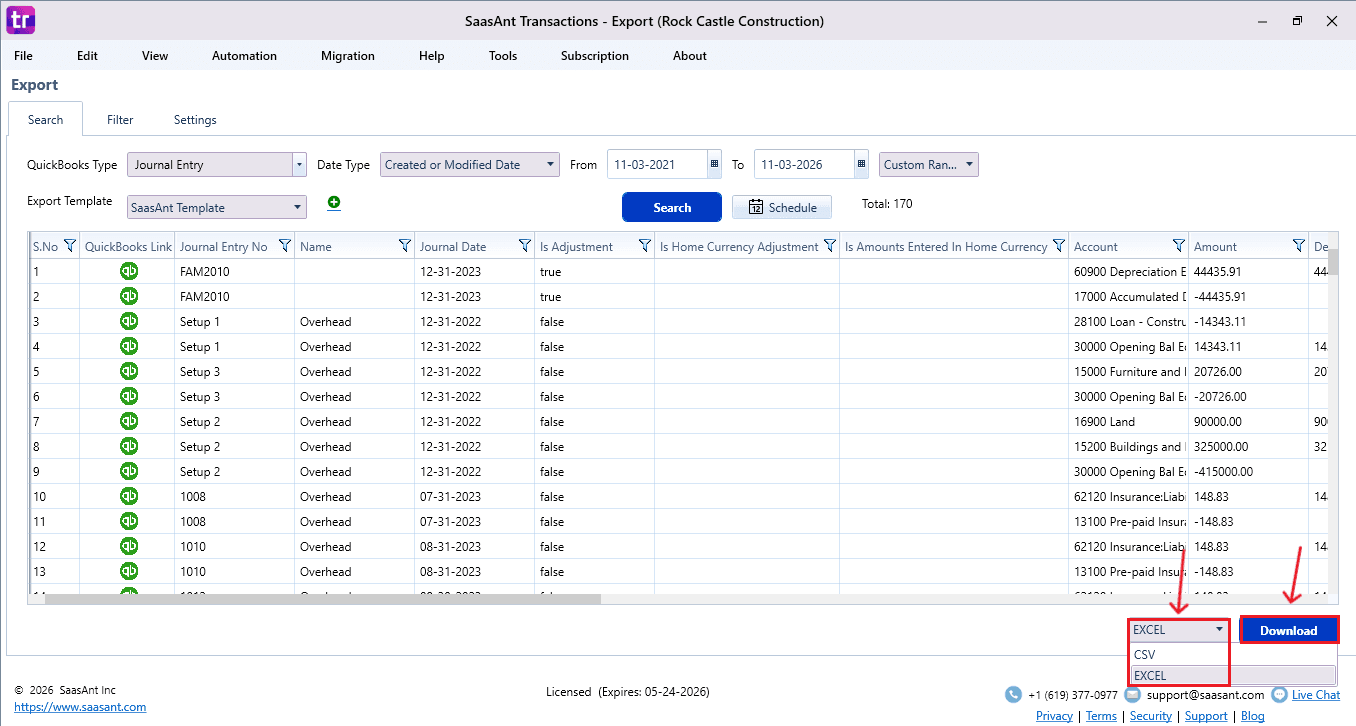Filter the Account column
The image size is (1356, 726).
tap(1179, 246)
